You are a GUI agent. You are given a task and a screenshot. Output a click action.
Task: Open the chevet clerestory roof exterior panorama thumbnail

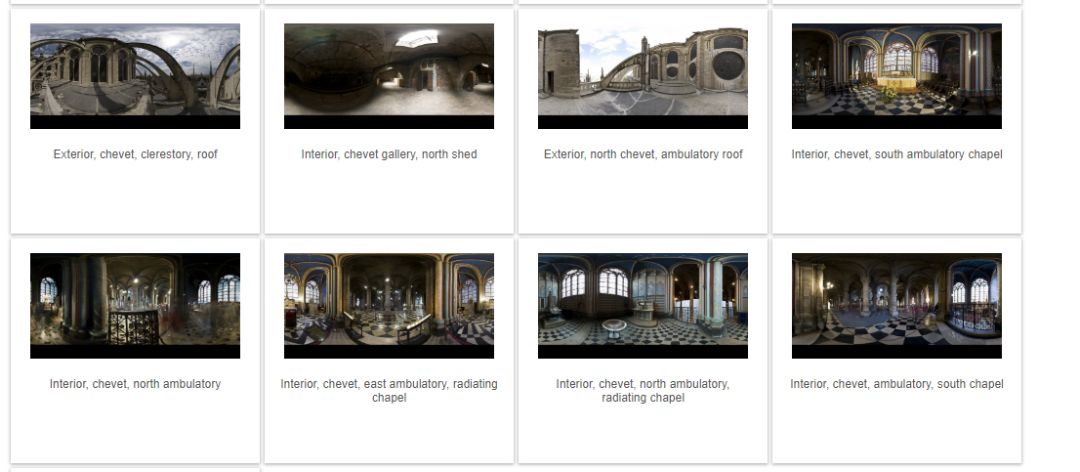[x=135, y=76]
